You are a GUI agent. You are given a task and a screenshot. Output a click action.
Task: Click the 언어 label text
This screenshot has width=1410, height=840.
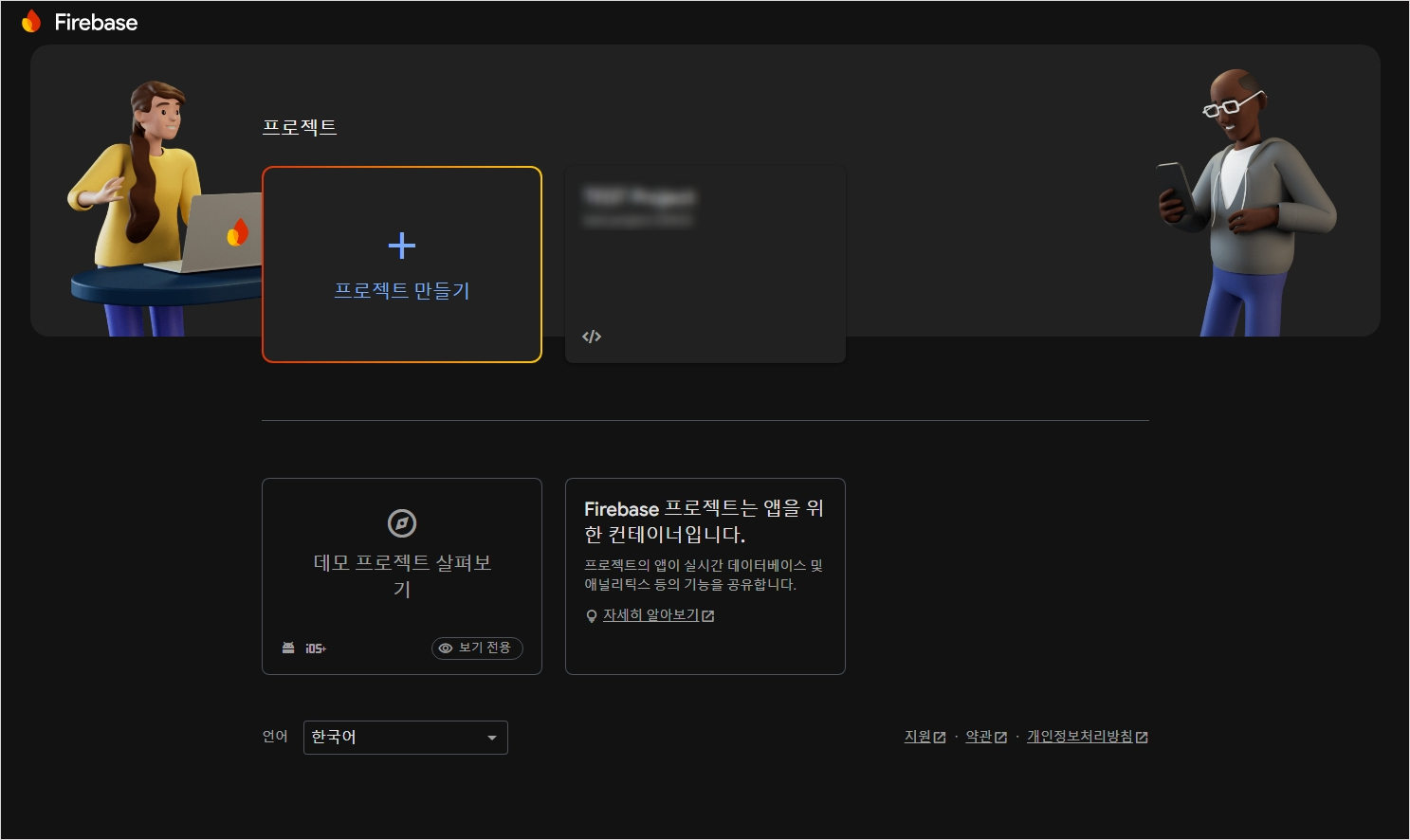(275, 737)
